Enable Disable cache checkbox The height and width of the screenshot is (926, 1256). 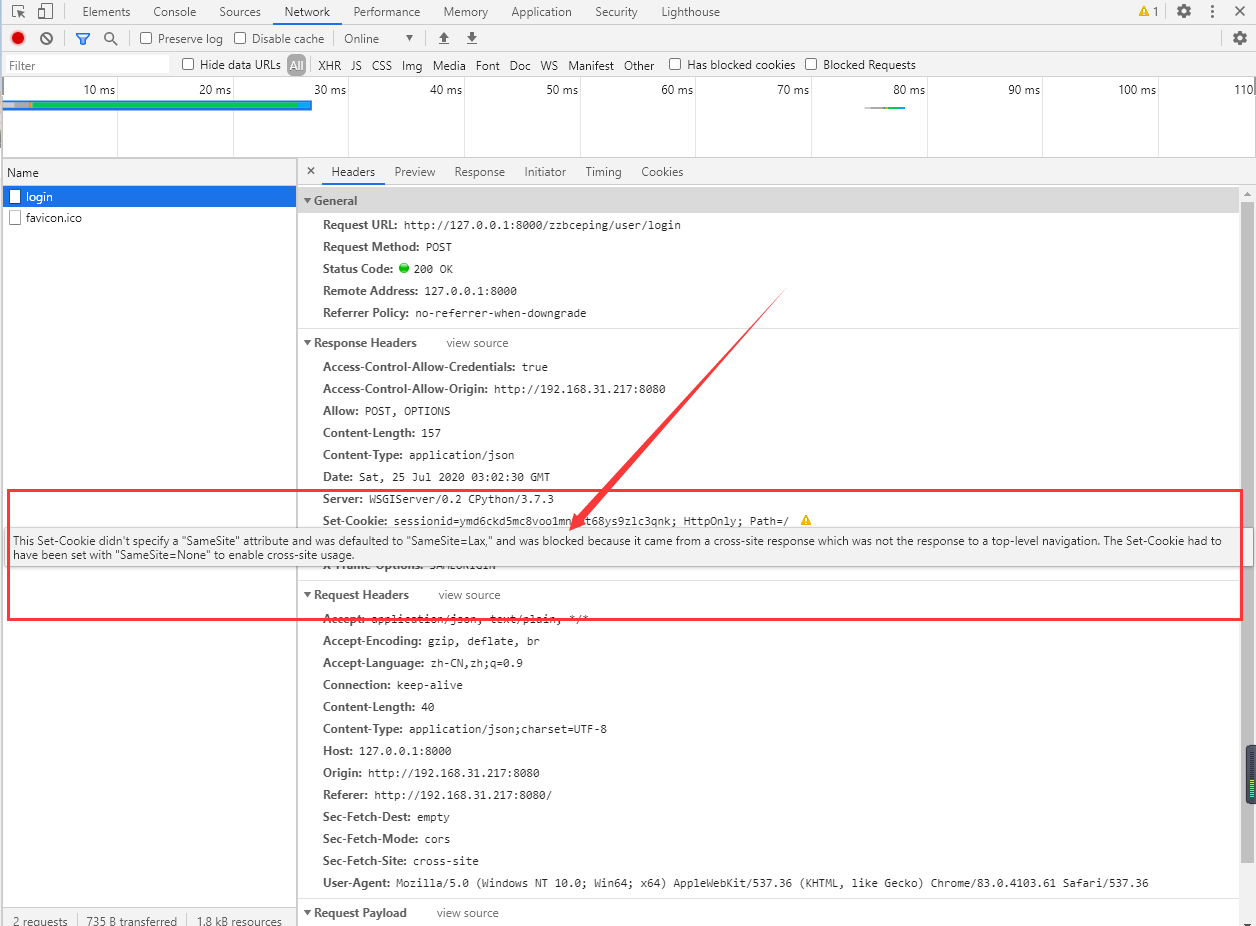tap(240, 38)
